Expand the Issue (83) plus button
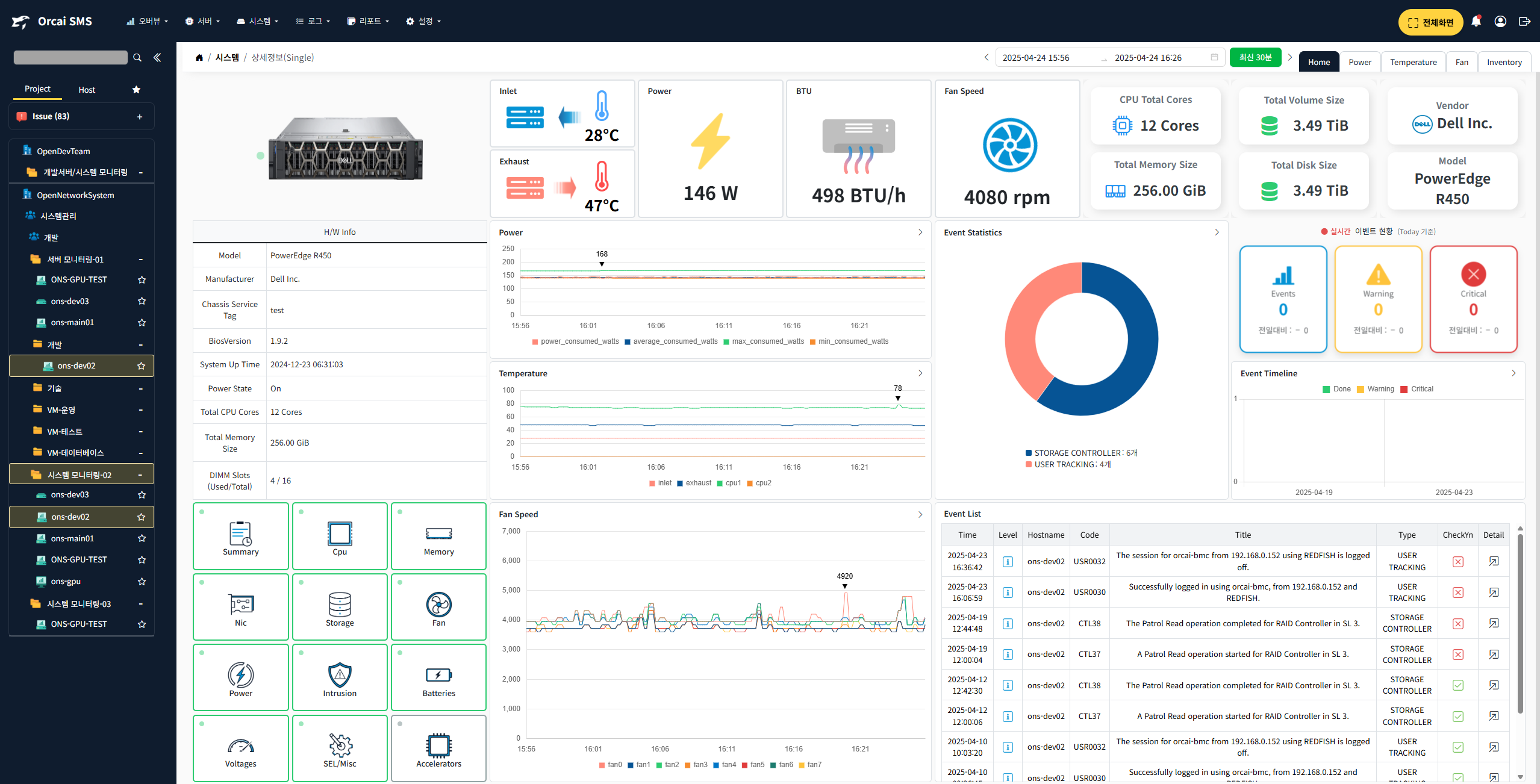 [140, 117]
